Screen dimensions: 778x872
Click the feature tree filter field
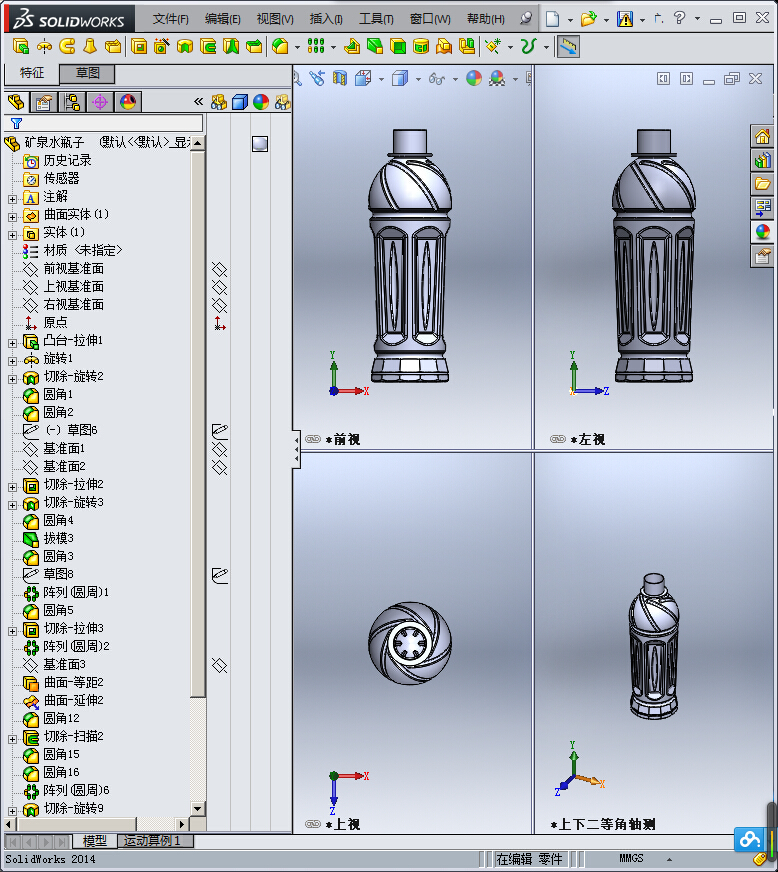click(103, 123)
